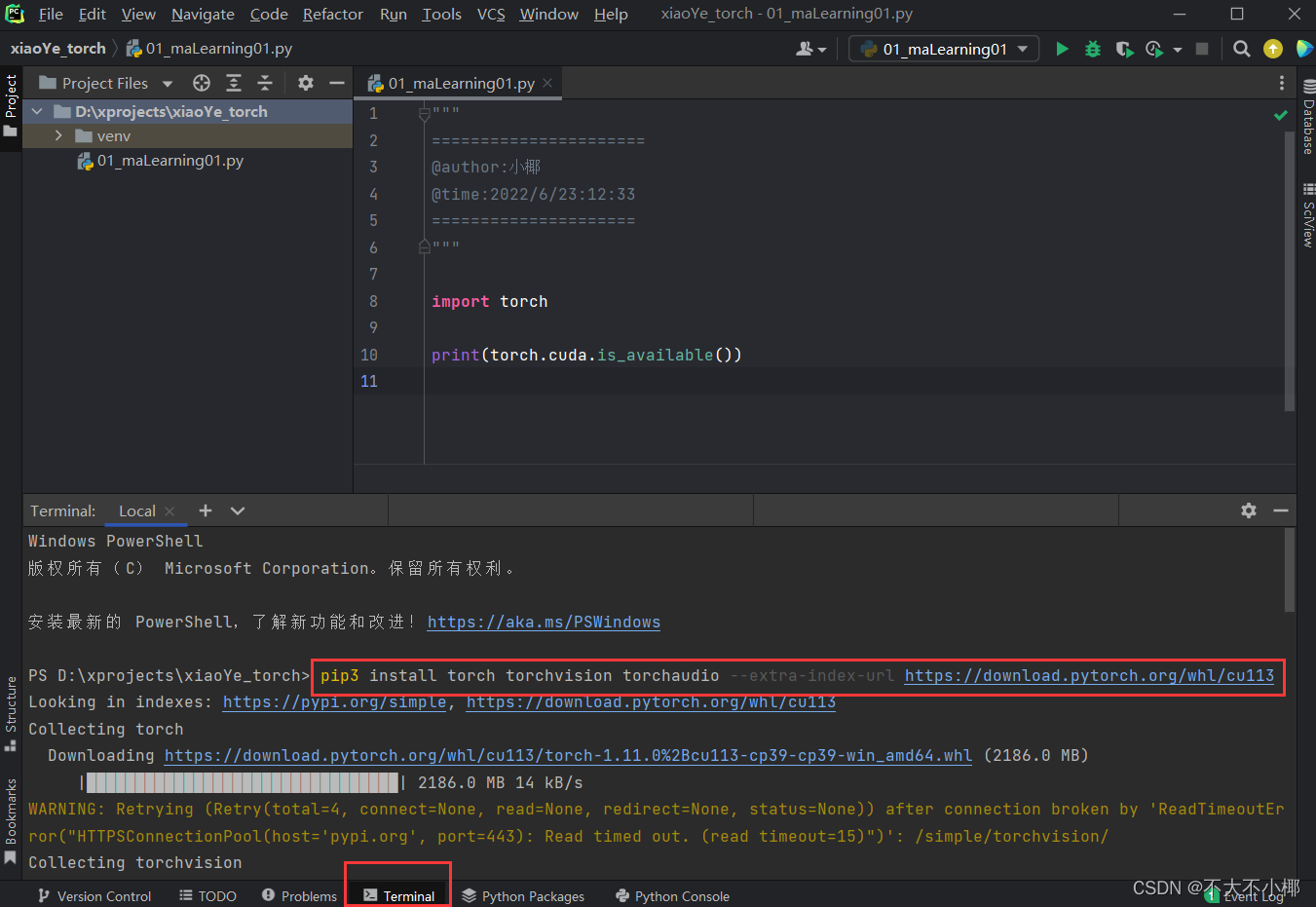1316x907 pixels.
Task: Click the whl/cu113 URL in pip3 command
Action: tap(1089, 676)
